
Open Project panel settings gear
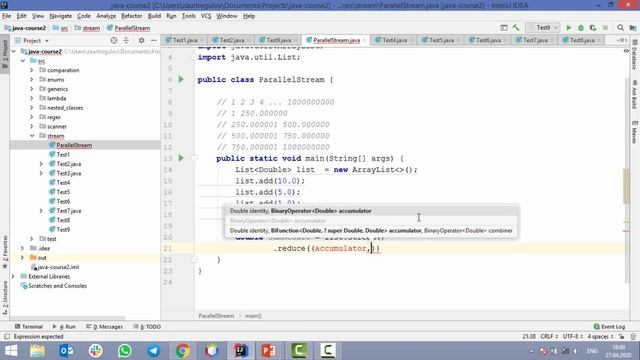(x=141, y=40)
